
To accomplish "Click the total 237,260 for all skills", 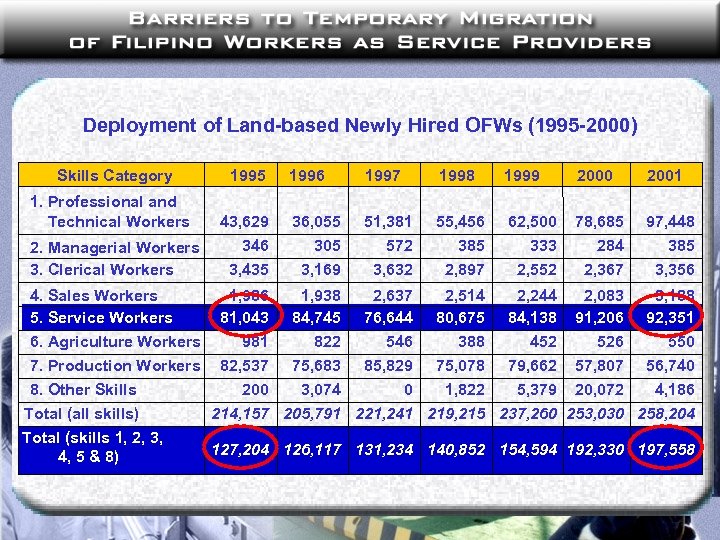I will click(529, 414).
